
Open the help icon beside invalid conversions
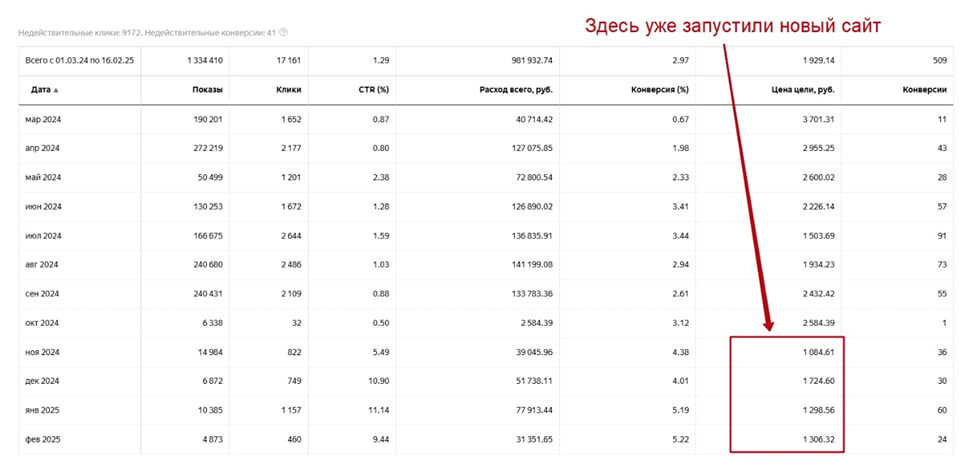(x=284, y=32)
